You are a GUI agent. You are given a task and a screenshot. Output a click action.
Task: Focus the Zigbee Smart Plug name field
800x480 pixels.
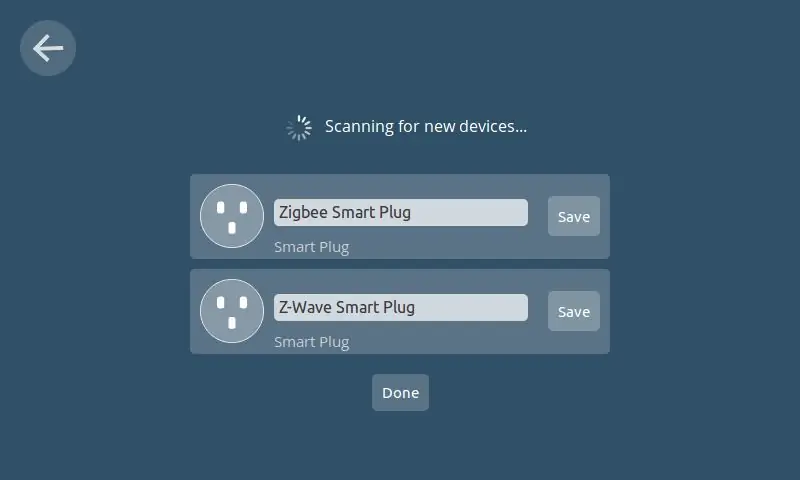(401, 213)
